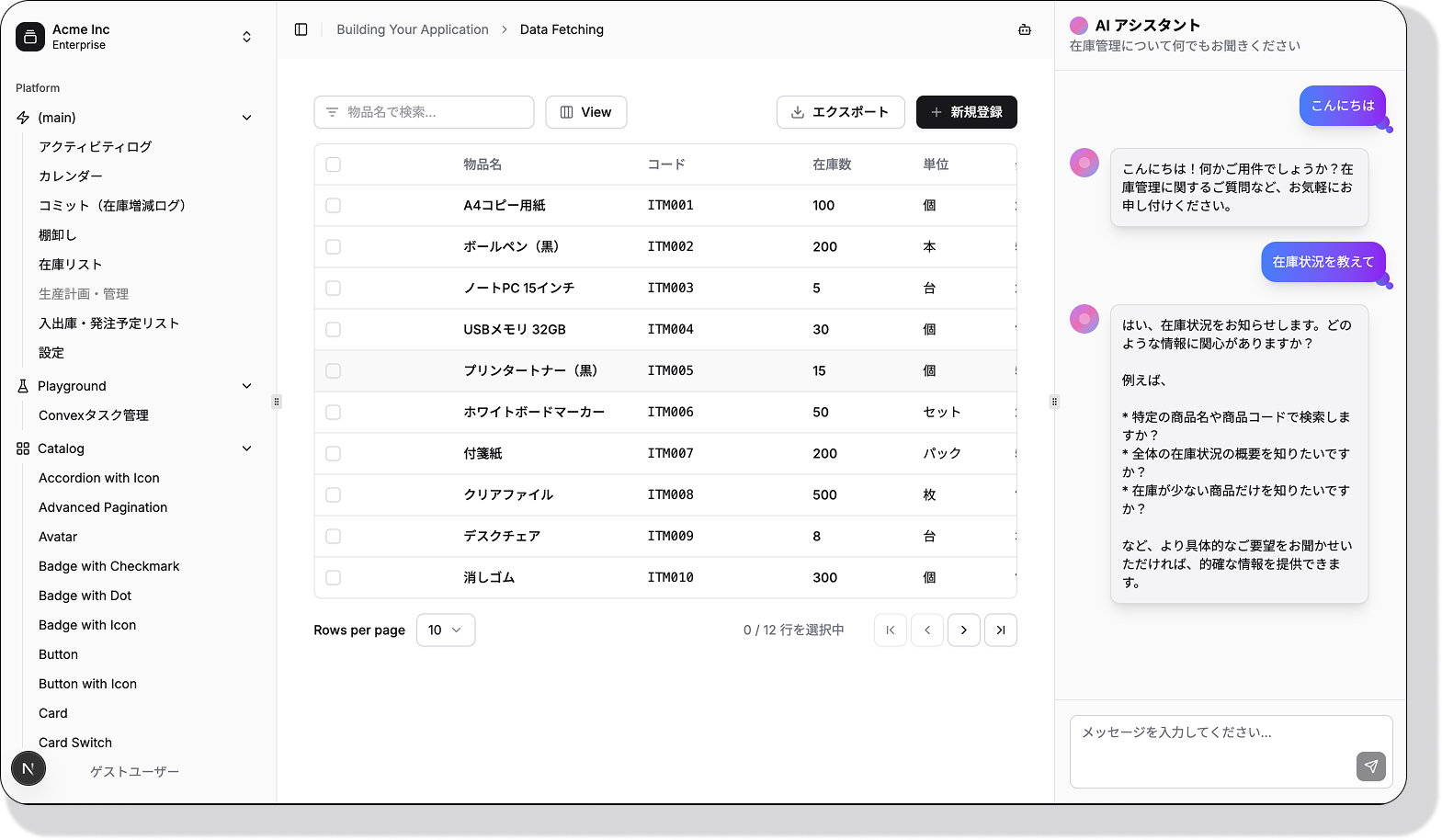This screenshot has width=1442, height=840.
Task: Collapse the Catalog section
Action: click(246, 448)
